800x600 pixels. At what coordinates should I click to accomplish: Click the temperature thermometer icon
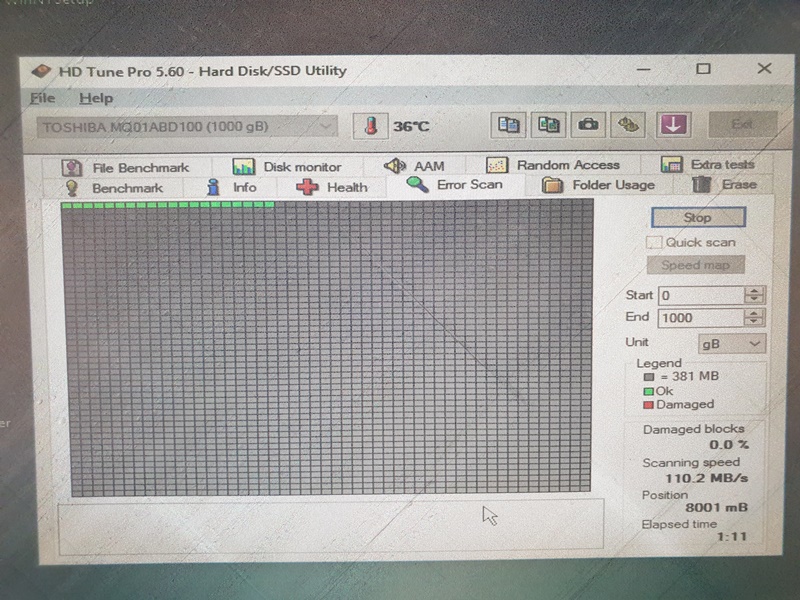[370, 126]
